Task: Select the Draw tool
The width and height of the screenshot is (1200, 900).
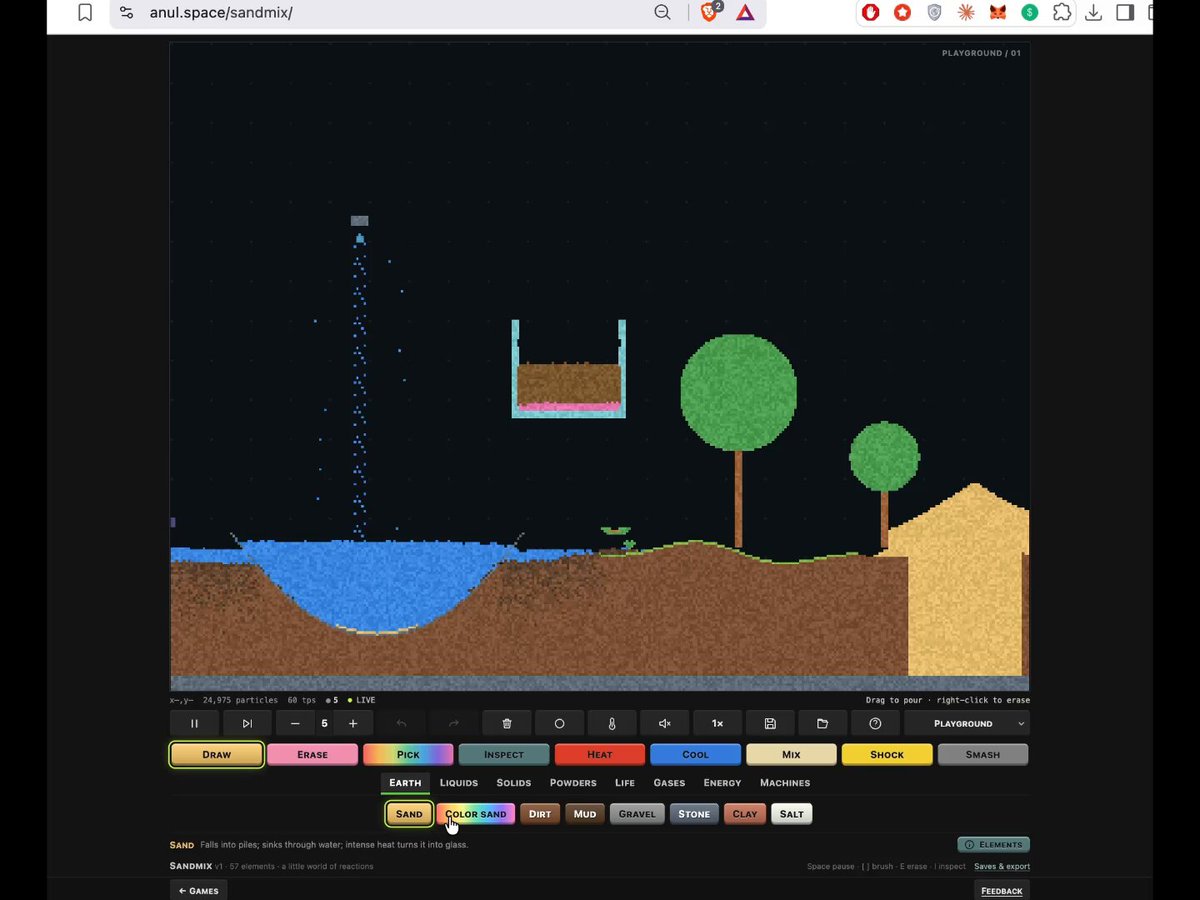Action: [x=217, y=754]
